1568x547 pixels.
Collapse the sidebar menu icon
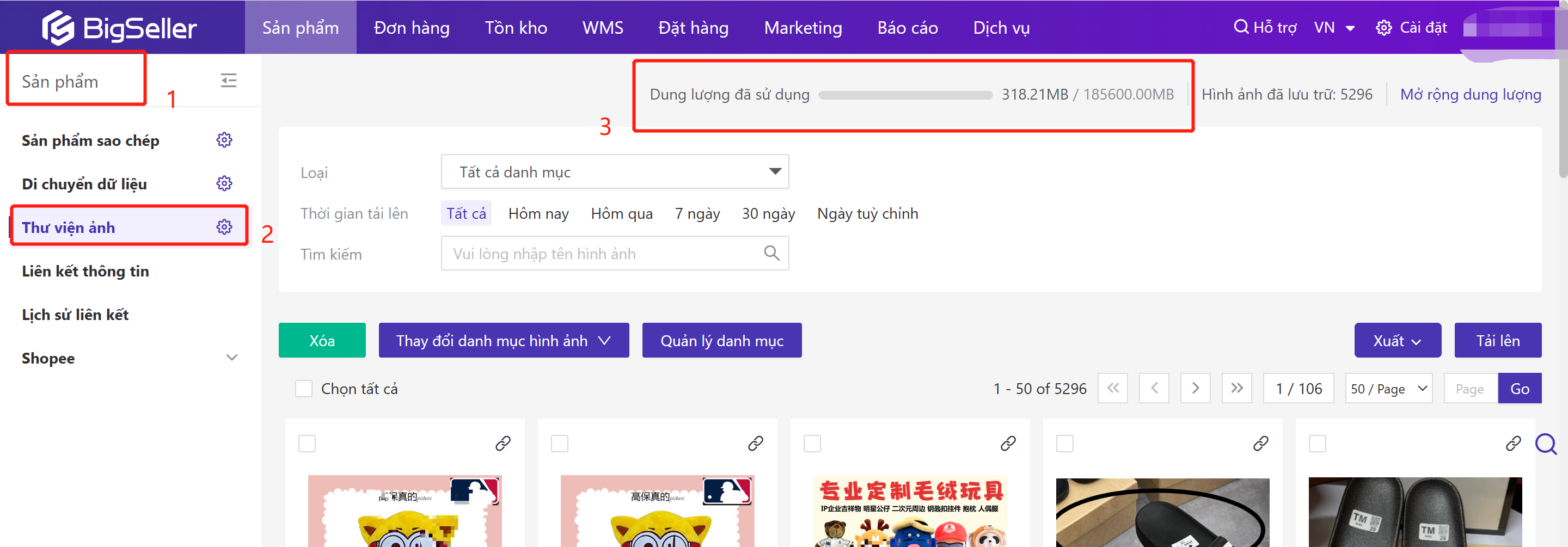228,81
